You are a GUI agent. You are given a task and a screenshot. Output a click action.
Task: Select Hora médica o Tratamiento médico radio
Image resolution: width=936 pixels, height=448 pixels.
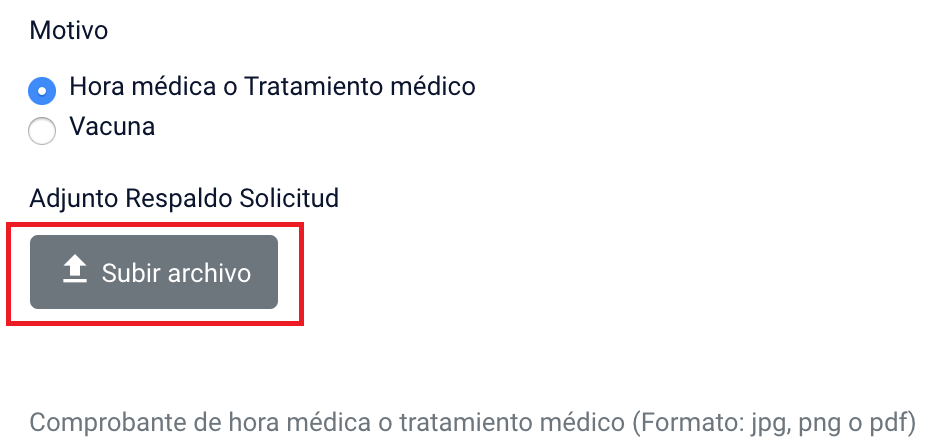click(x=42, y=91)
